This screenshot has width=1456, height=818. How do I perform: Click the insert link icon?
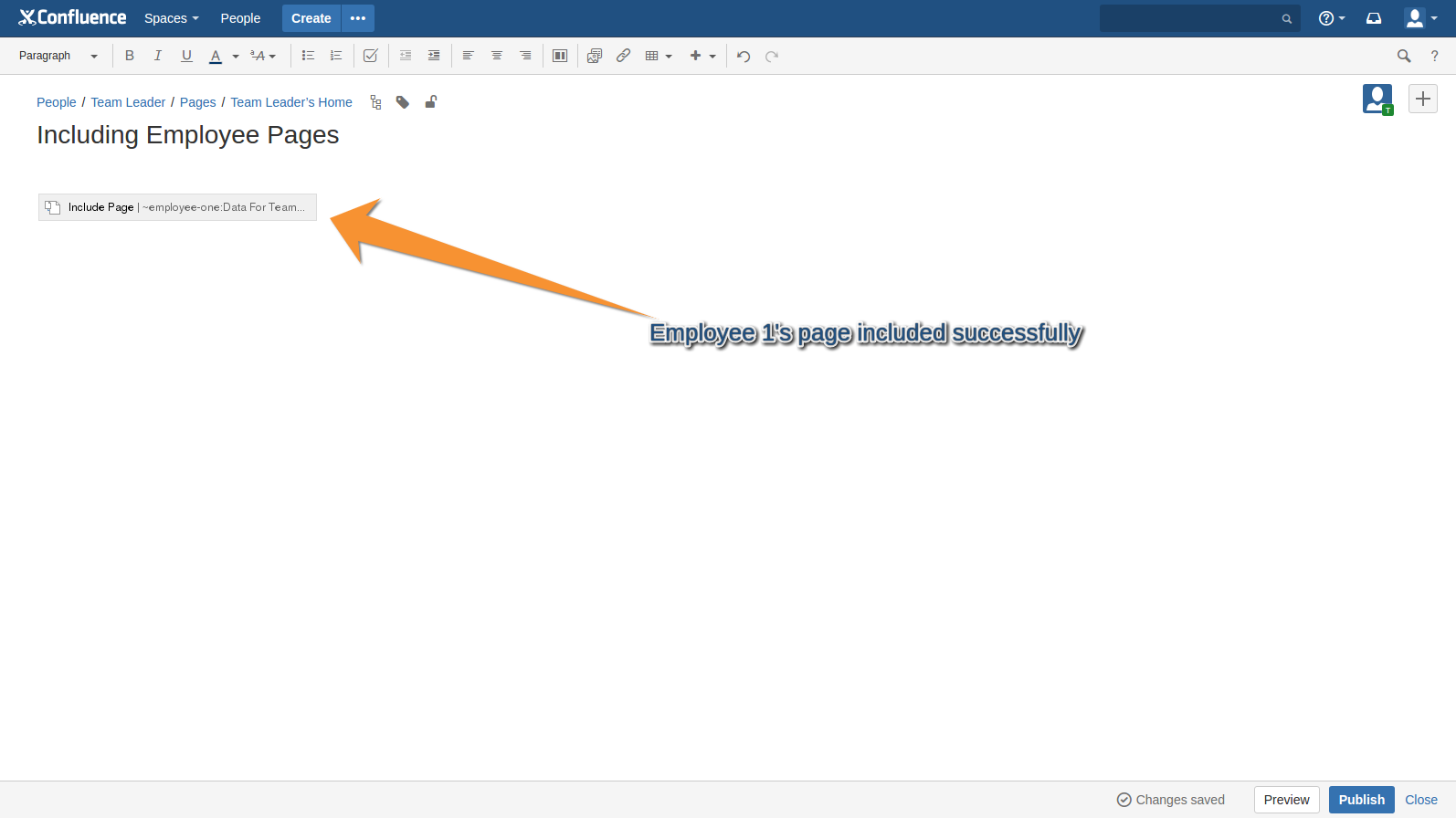(623, 56)
